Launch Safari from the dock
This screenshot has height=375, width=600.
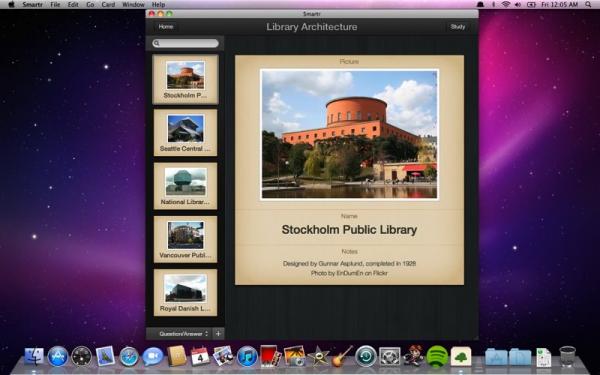click(129, 356)
